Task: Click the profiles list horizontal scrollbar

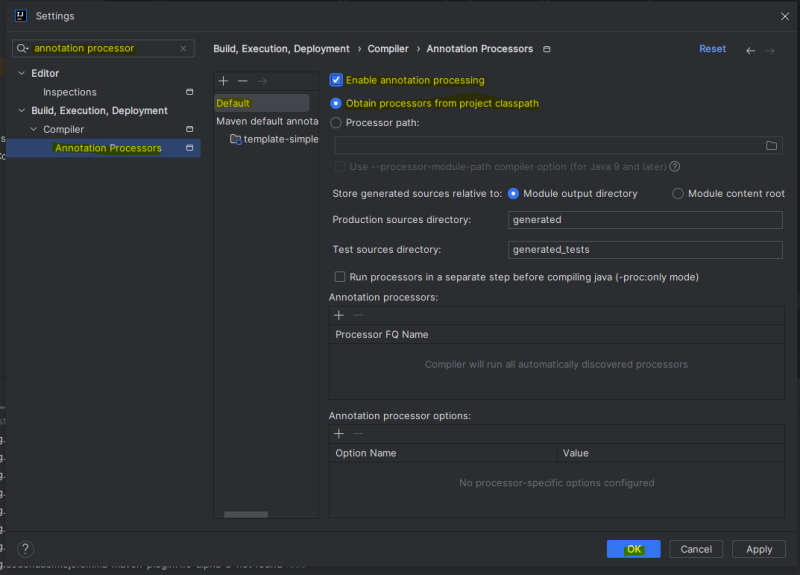Action: point(246,514)
